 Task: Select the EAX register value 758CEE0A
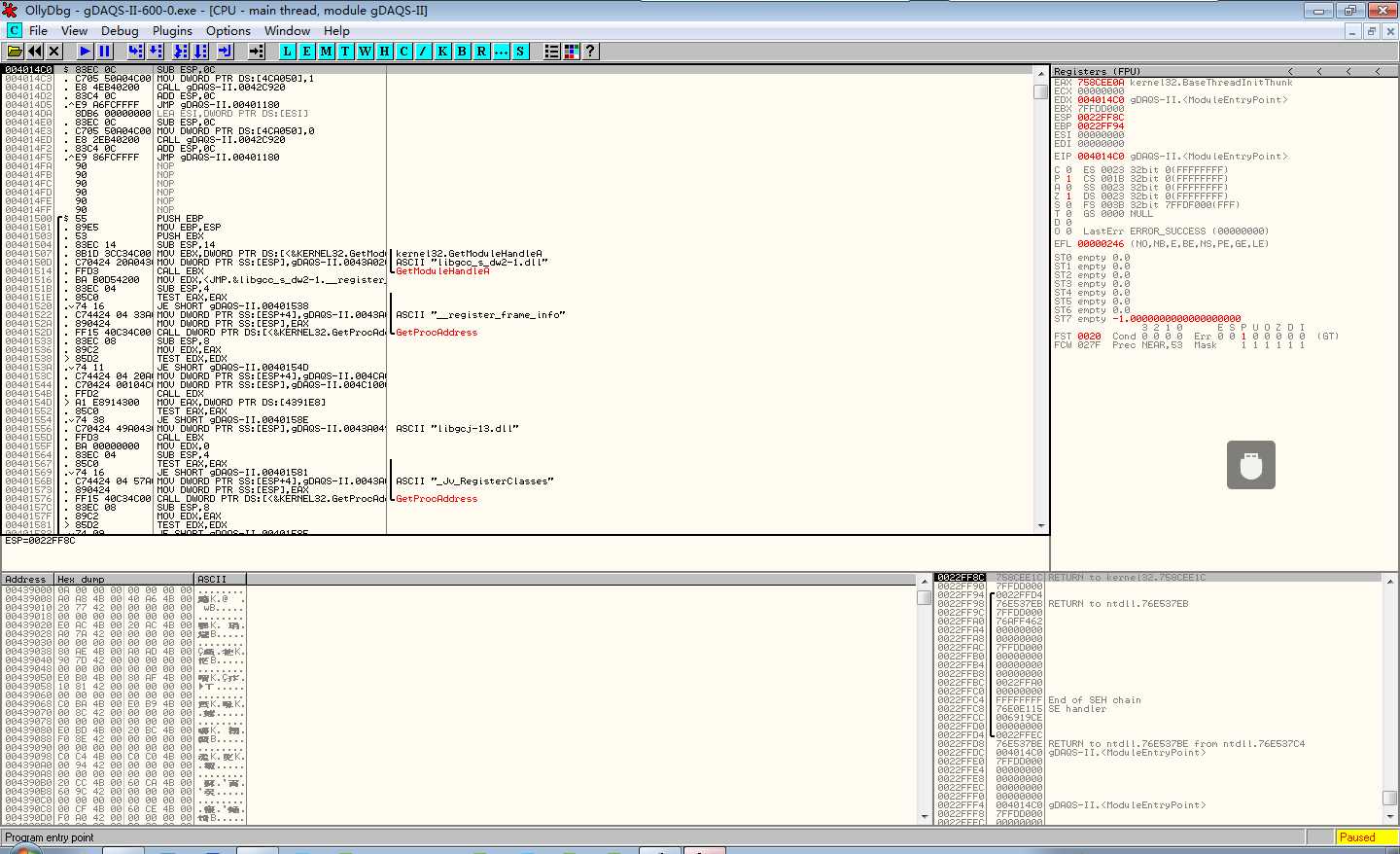click(x=1100, y=83)
